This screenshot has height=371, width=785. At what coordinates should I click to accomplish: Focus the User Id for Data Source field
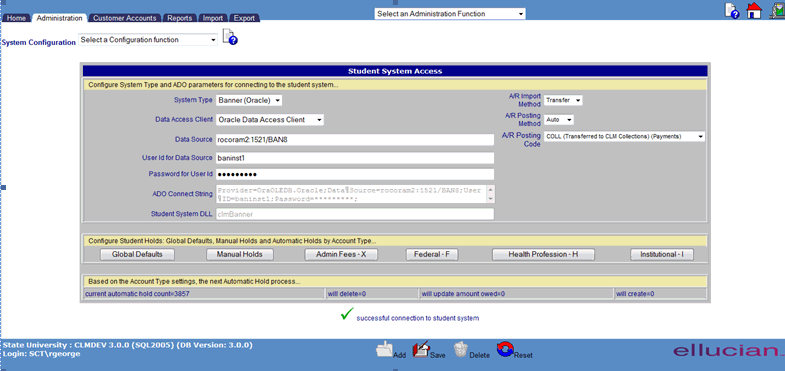pyautogui.click(x=355, y=158)
